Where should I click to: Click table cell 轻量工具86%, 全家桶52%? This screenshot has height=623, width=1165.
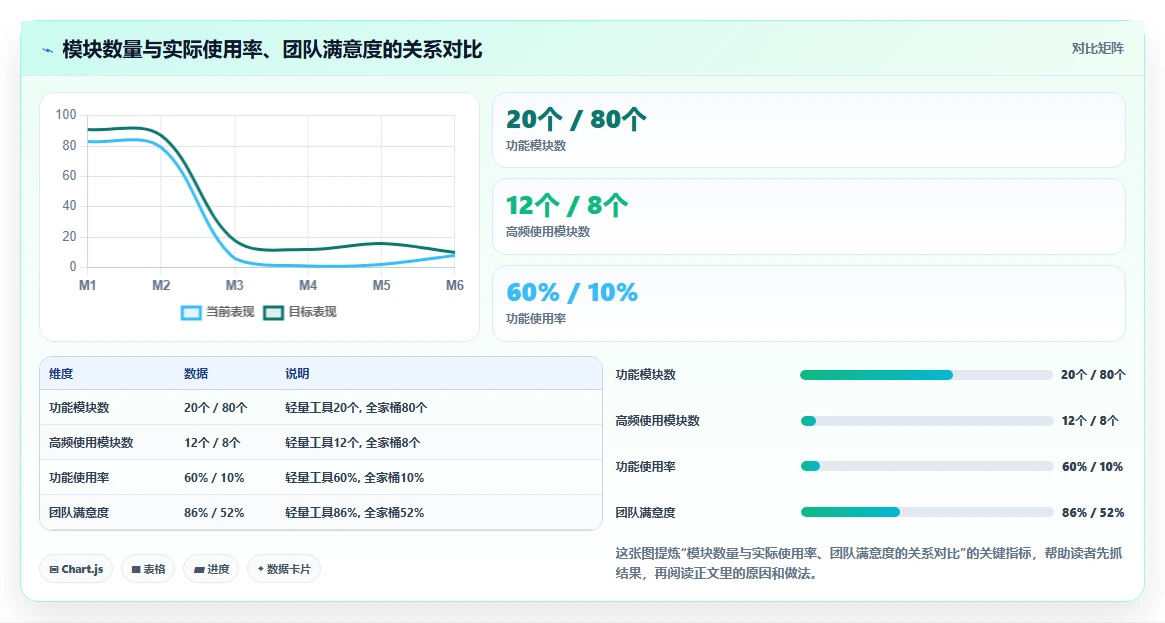[354, 512]
